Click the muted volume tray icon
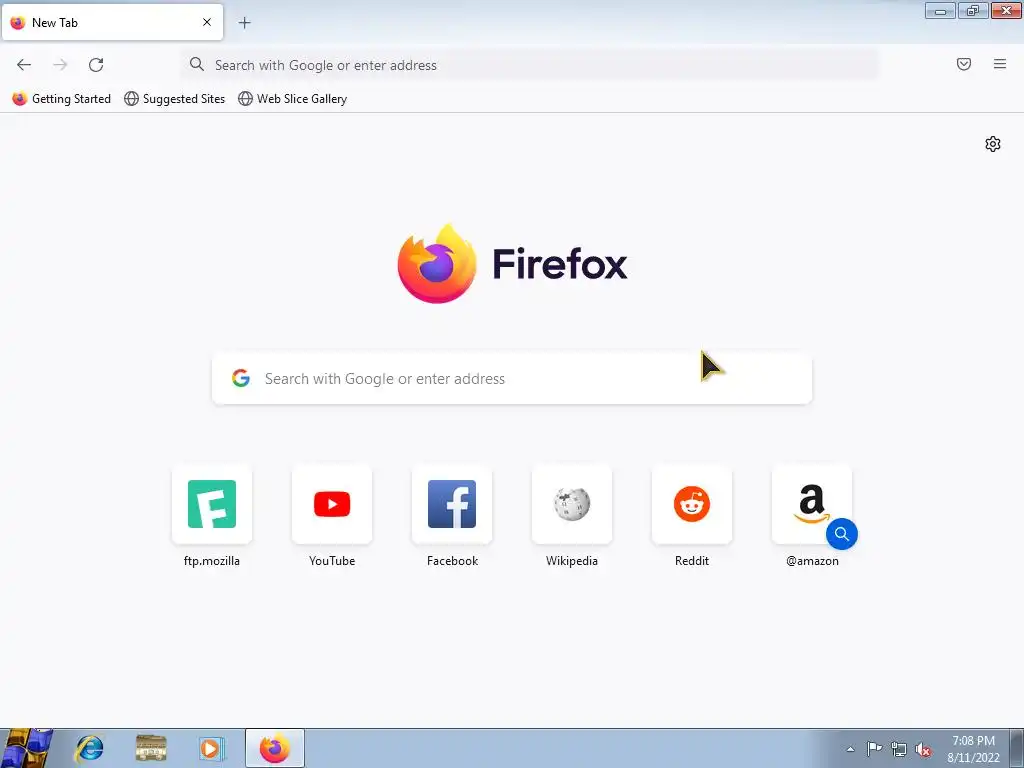Image resolution: width=1024 pixels, height=768 pixels. click(x=923, y=749)
